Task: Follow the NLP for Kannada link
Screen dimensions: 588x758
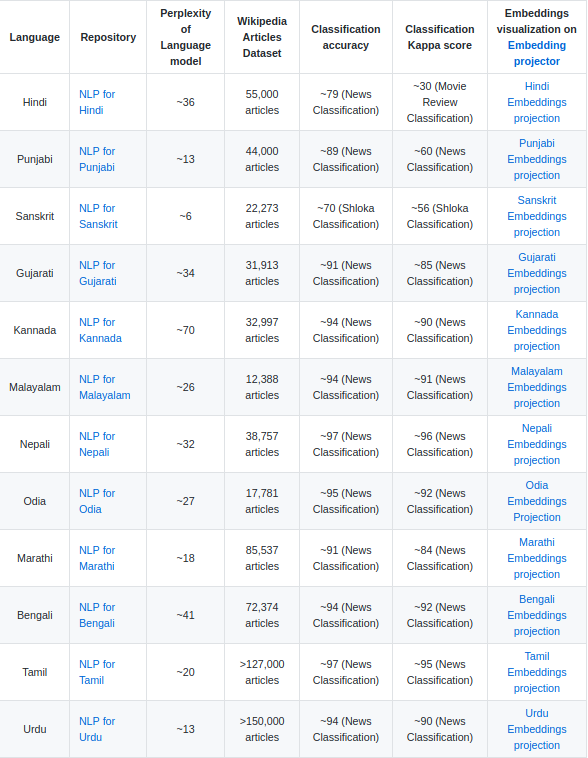Action: [x=101, y=330]
